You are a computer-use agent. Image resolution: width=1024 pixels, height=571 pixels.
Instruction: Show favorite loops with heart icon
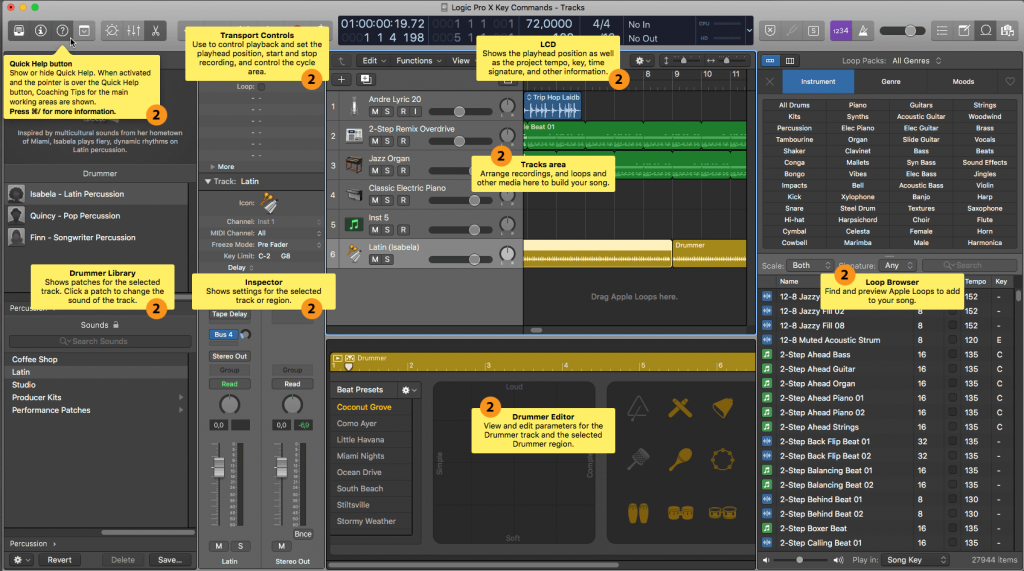[1010, 82]
